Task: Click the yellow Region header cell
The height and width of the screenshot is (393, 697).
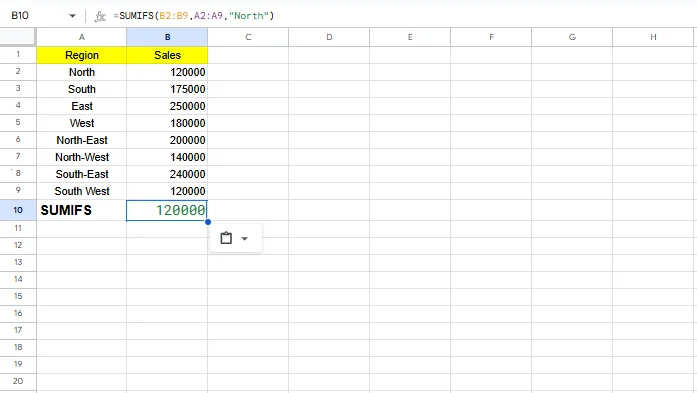Action: click(x=82, y=55)
